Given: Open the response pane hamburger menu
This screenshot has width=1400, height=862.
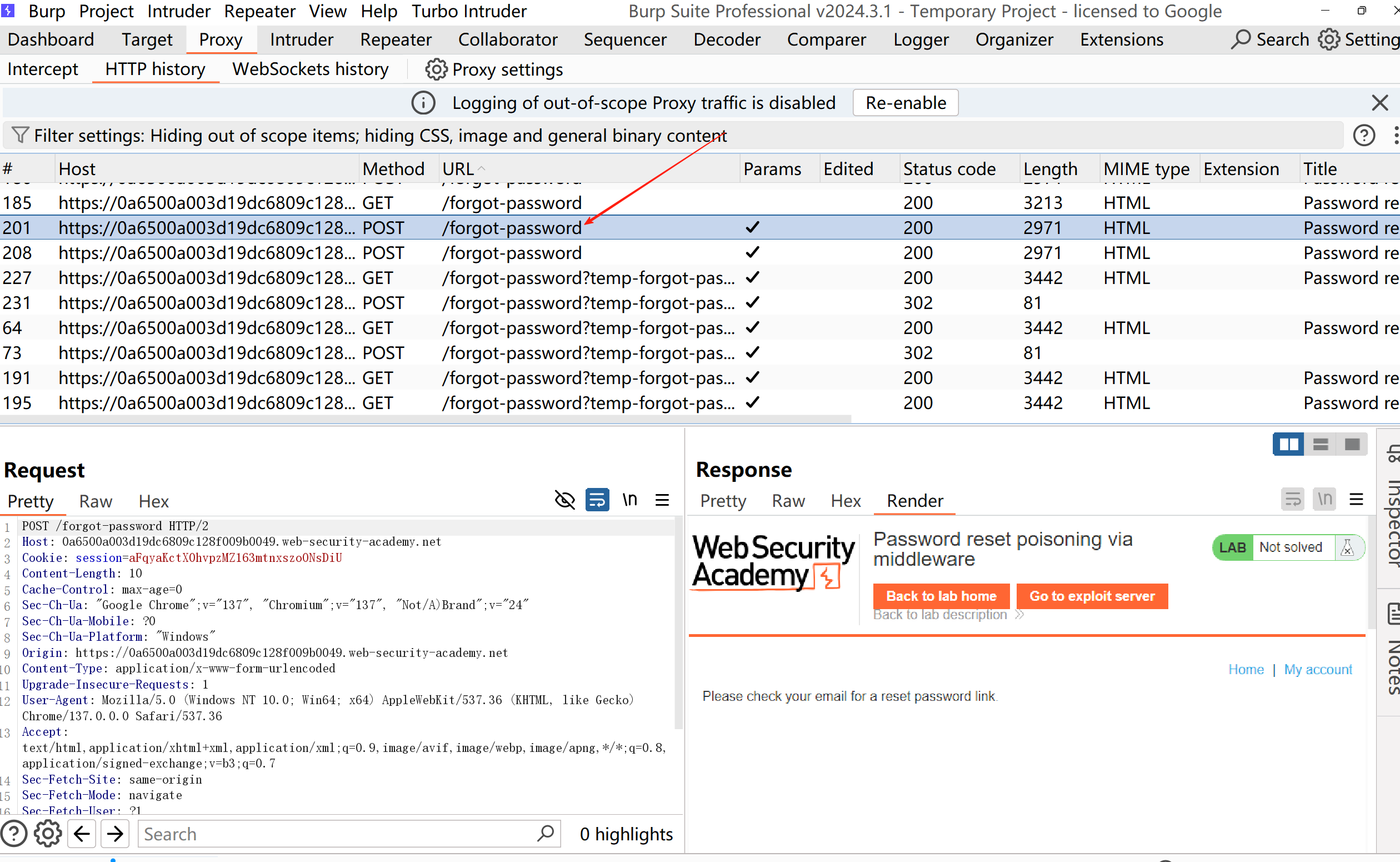Looking at the screenshot, I should pos(1356,500).
